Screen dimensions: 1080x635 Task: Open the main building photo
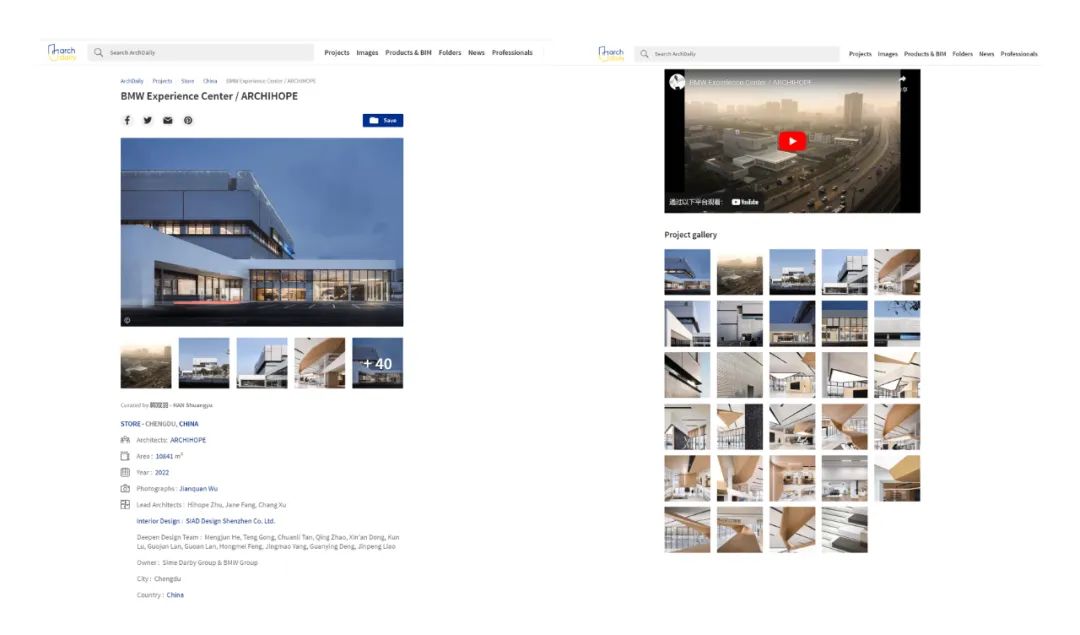[262, 232]
